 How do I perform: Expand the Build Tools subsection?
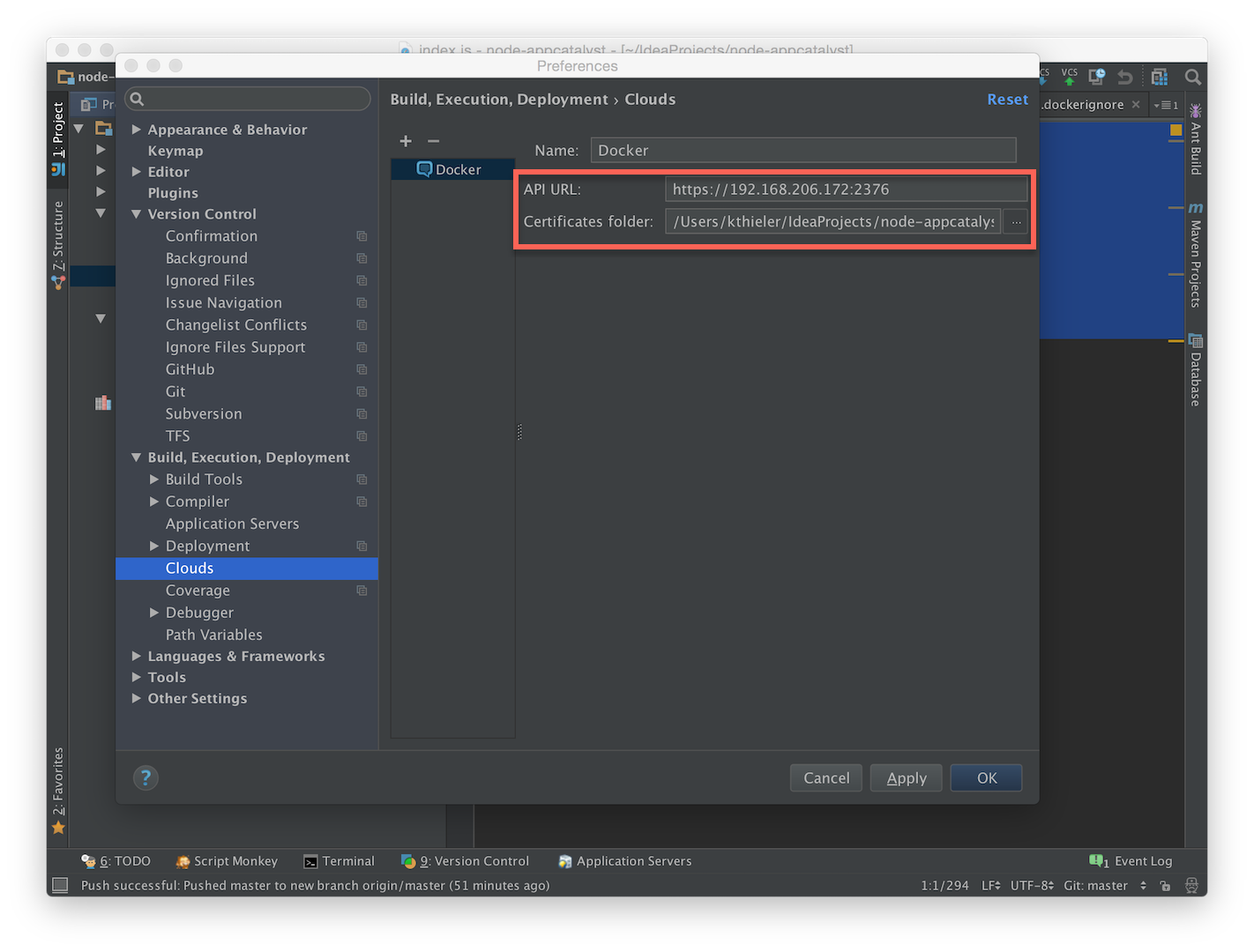[154, 480]
